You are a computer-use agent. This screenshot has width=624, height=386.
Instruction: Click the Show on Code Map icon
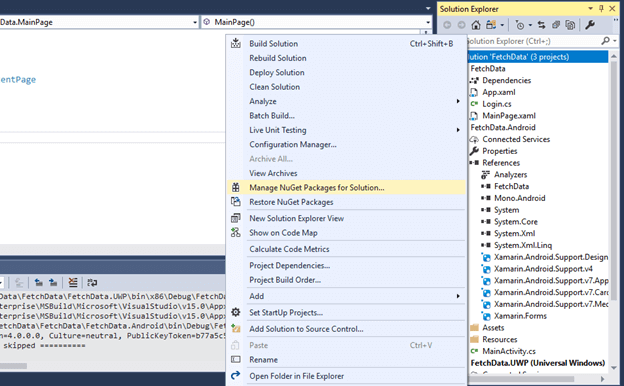click(x=236, y=232)
